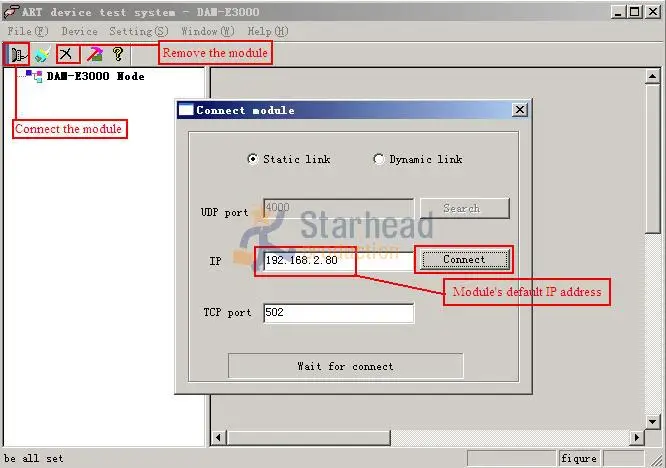Click the 'figure' status bar panel
666x468 pixels.
coord(579,458)
